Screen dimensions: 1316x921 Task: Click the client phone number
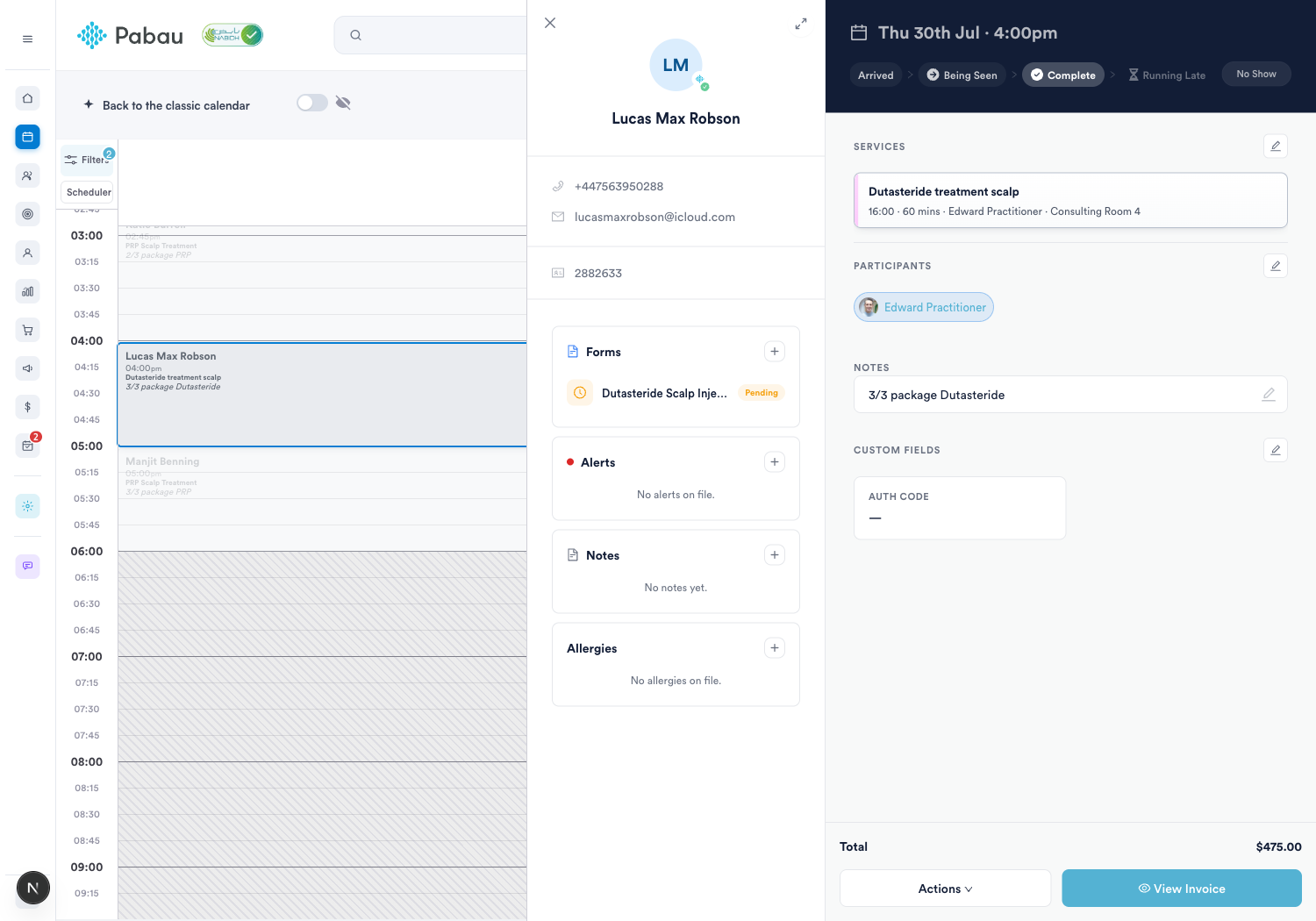coord(619,186)
